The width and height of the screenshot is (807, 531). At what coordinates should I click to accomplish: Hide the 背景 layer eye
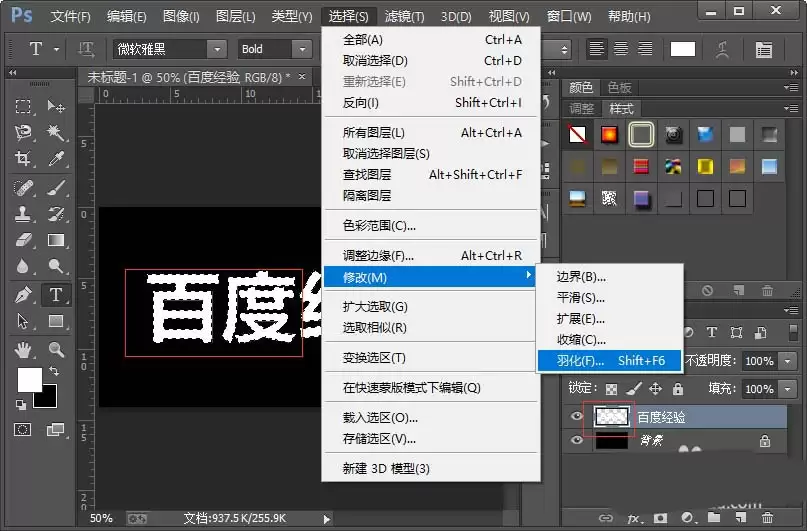tap(576, 440)
